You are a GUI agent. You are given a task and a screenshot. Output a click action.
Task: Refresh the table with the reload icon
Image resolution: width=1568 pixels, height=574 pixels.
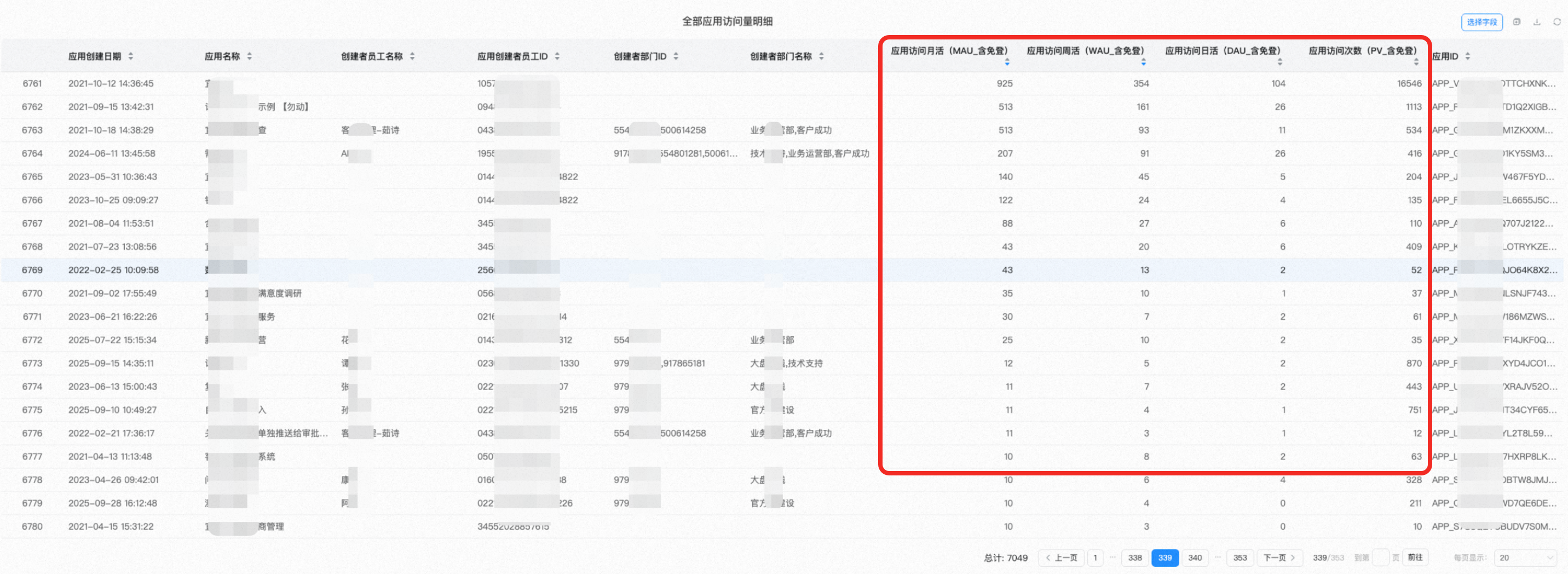[1557, 22]
